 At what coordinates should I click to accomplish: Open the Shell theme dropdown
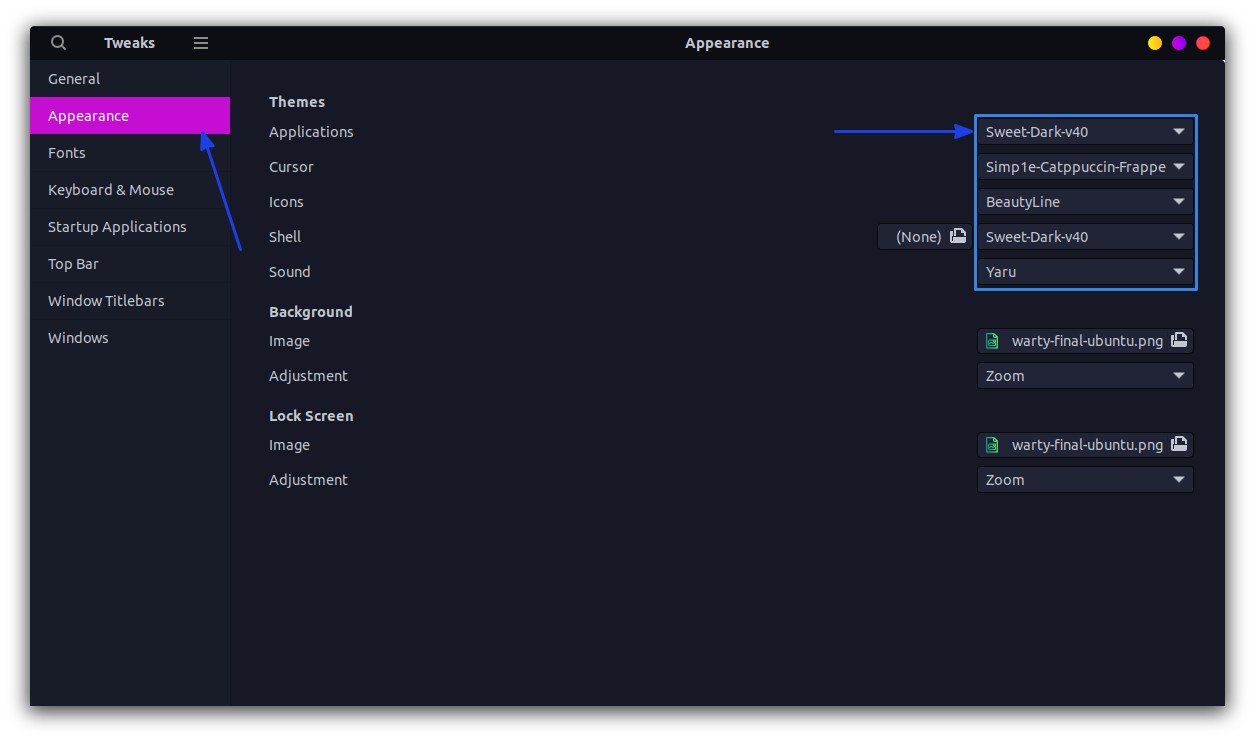[1085, 236]
